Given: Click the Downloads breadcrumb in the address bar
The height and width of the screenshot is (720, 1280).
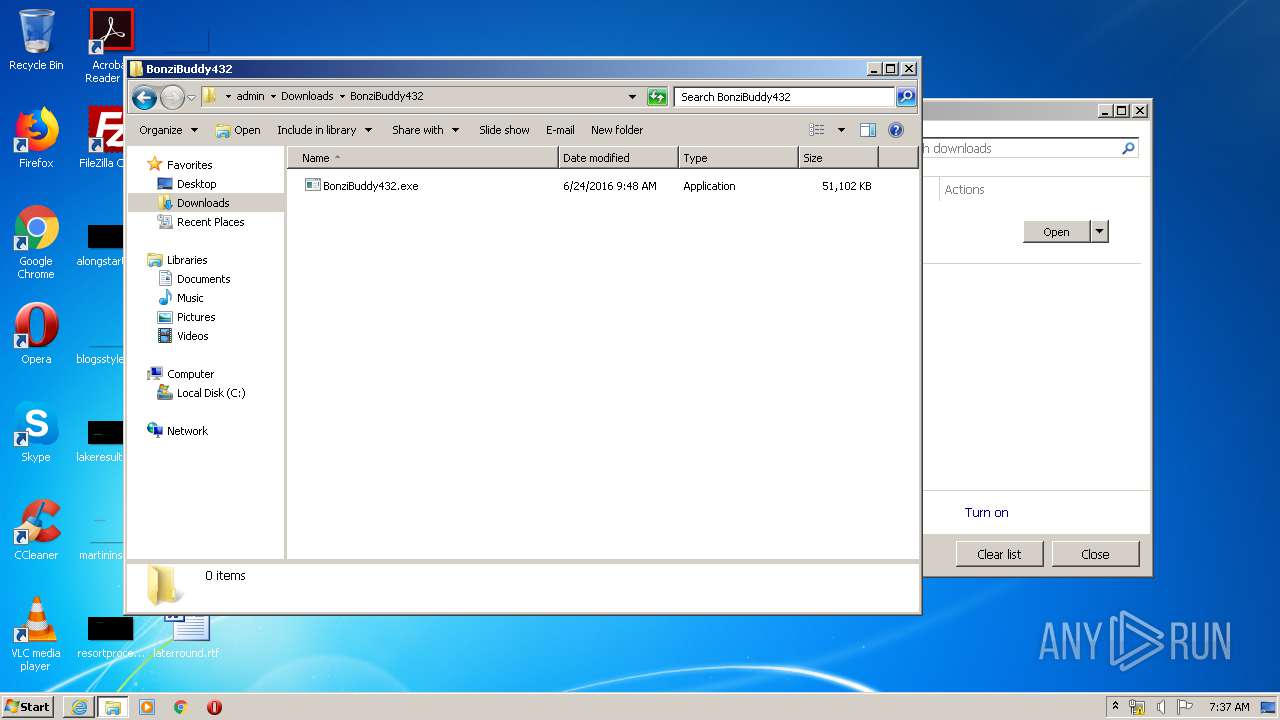Looking at the screenshot, I should pyautogui.click(x=307, y=97).
